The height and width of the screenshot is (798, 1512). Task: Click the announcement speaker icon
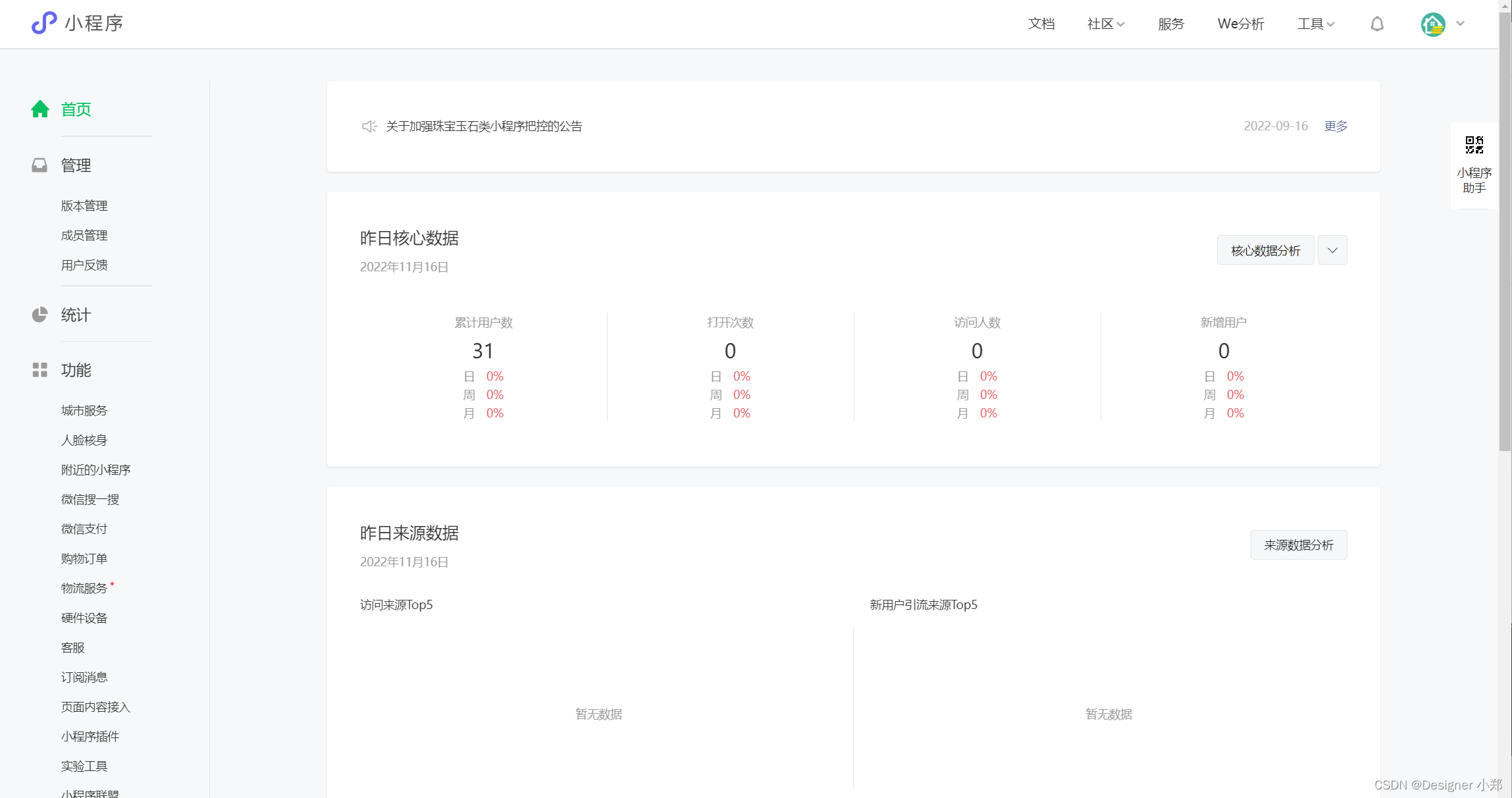coord(369,126)
